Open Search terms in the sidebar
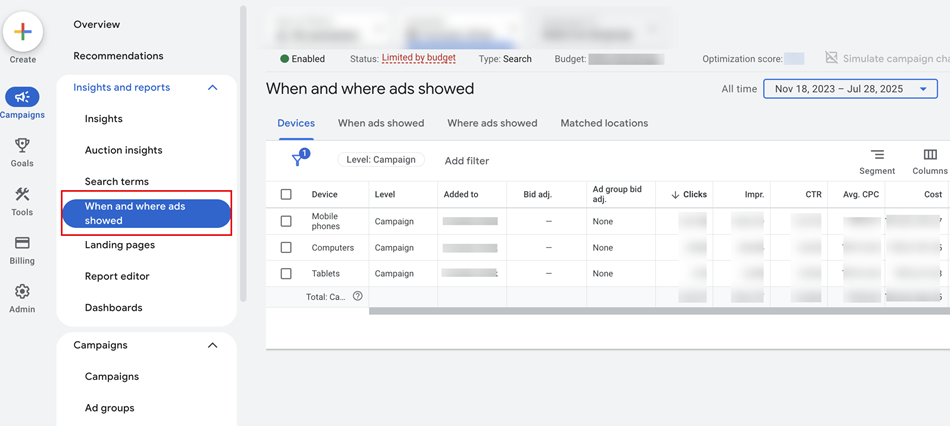This screenshot has width=950, height=426. click(x=116, y=182)
